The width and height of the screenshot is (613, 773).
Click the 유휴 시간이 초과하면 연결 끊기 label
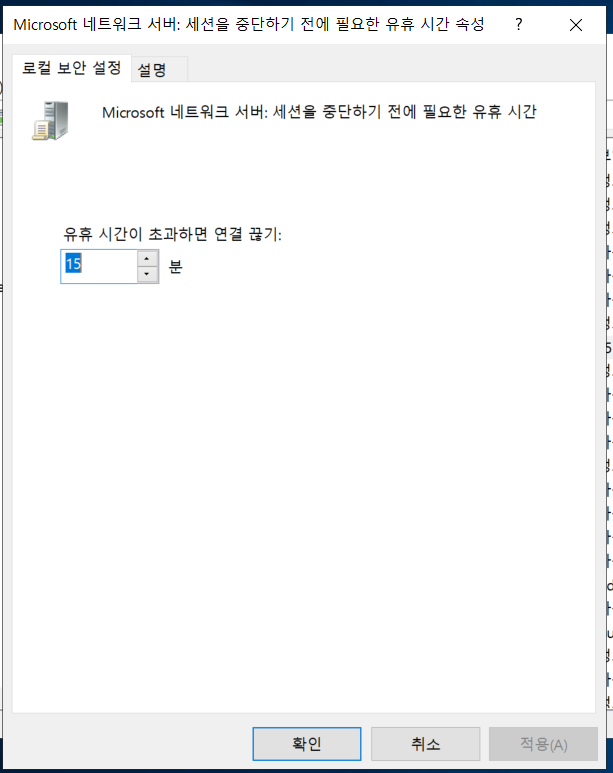coord(172,234)
